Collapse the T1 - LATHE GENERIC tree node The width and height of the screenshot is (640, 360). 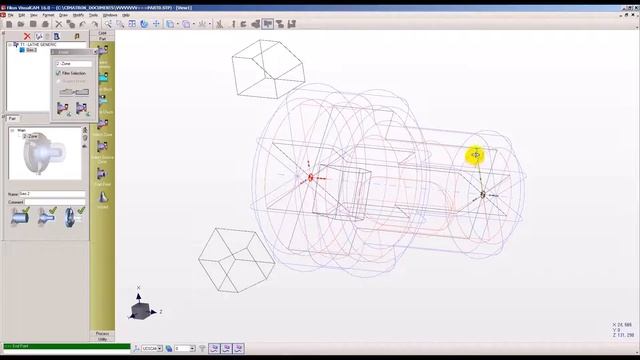click(x=10, y=44)
